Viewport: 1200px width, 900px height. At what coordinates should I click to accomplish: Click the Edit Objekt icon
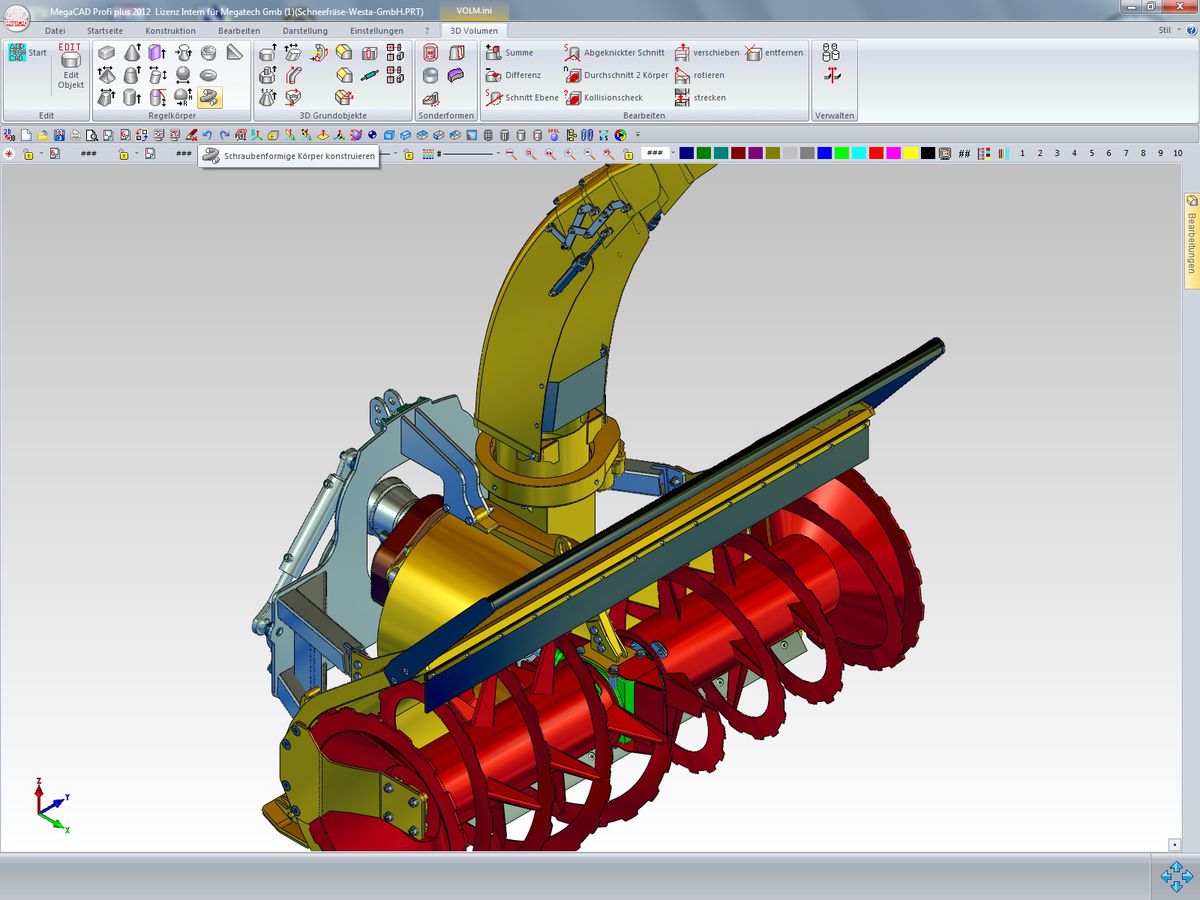(71, 68)
